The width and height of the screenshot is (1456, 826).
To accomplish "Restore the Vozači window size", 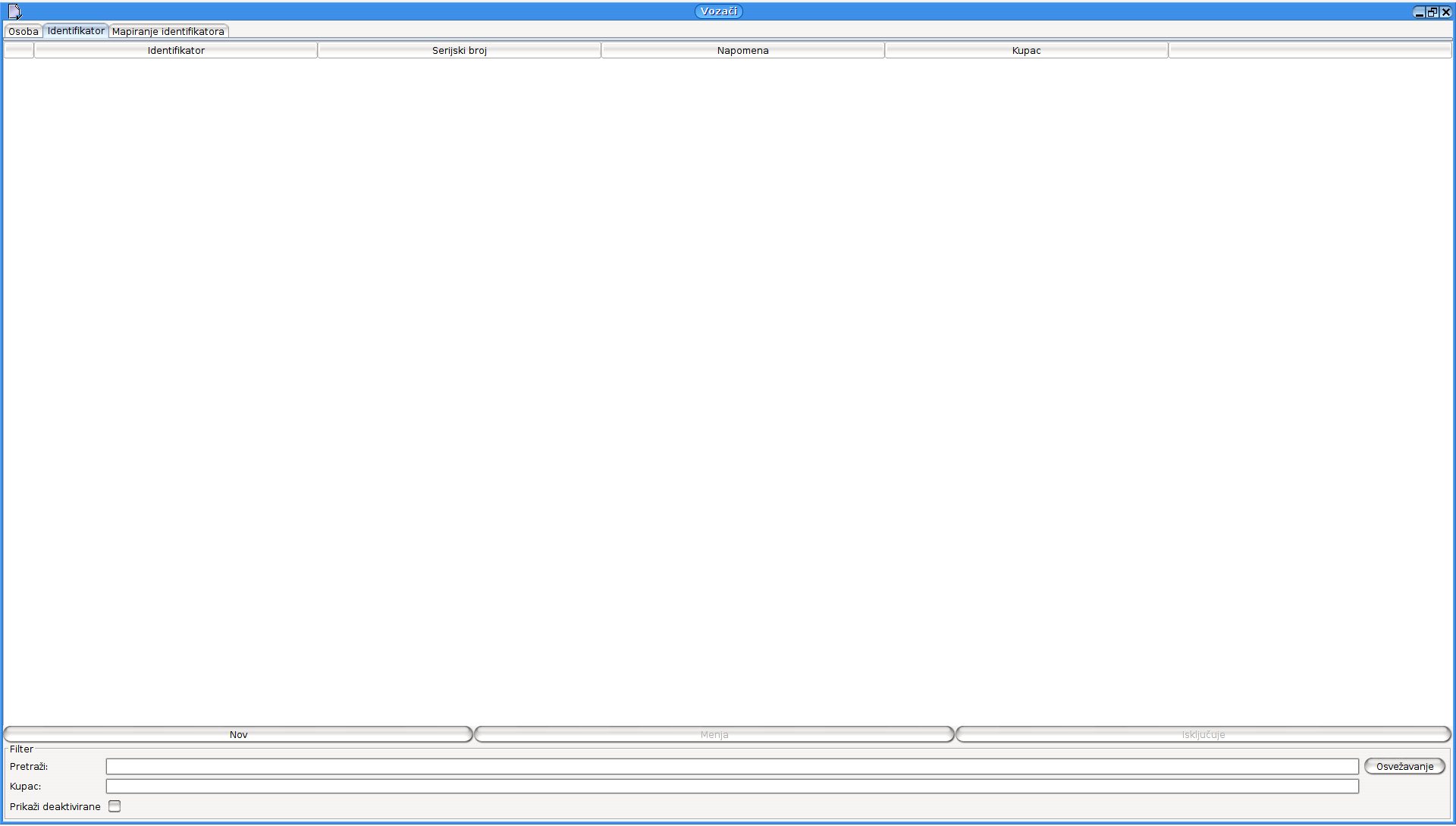I will (x=1432, y=12).
